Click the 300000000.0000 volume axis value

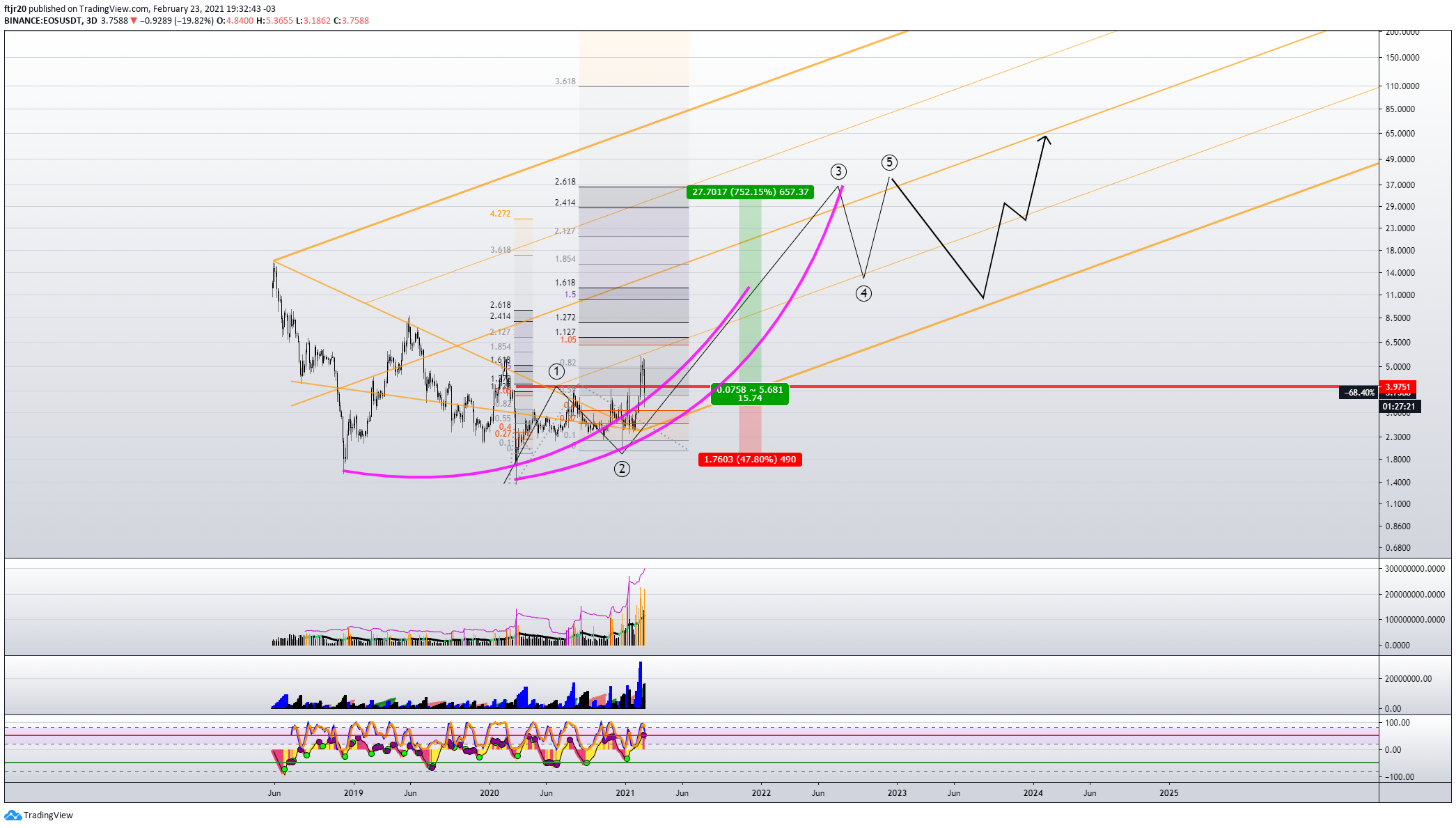click(x=1414, y=569)
